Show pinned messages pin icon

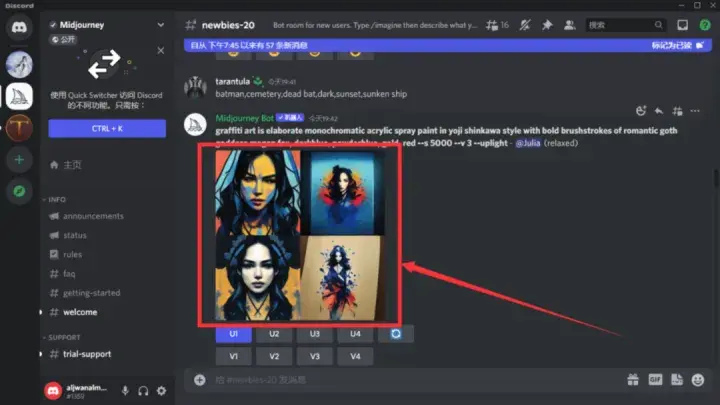point(547,25)
